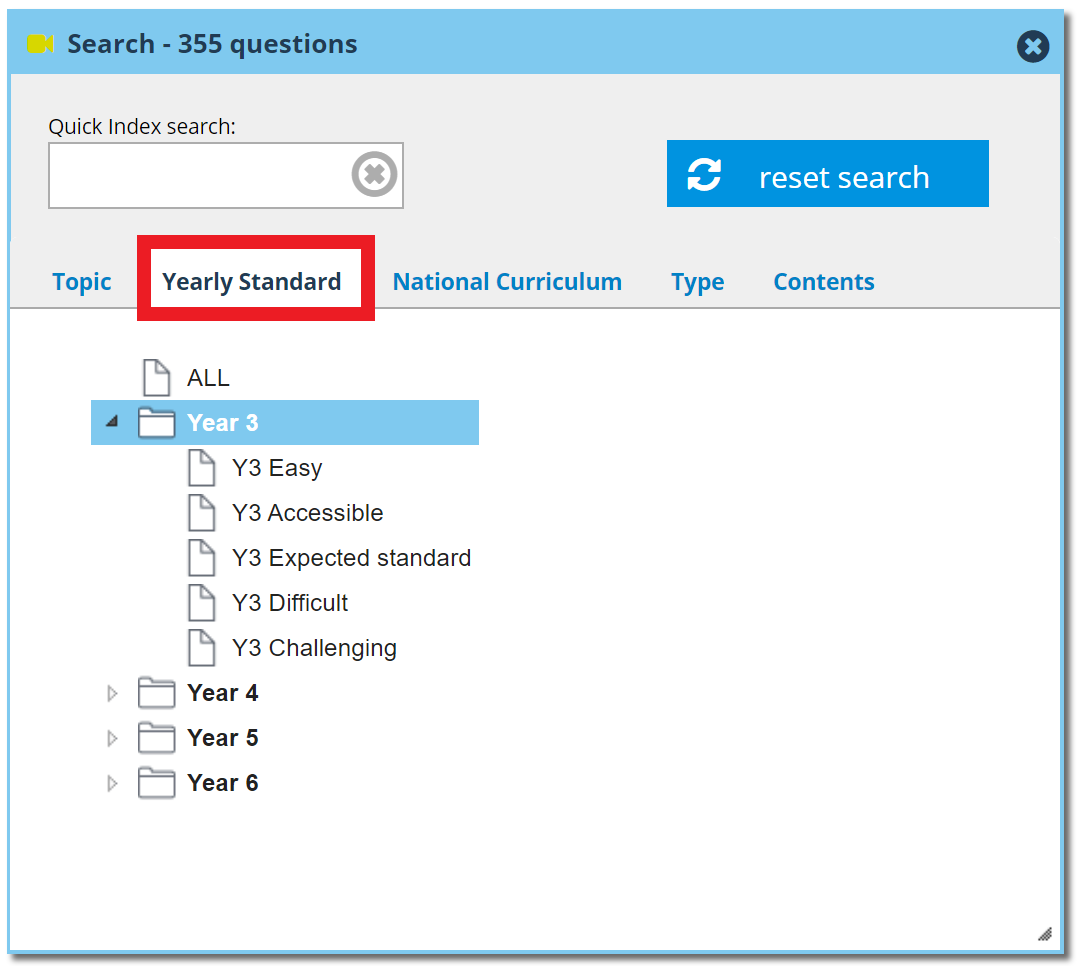Click the Year 4 folder icon

pos(157,693)
